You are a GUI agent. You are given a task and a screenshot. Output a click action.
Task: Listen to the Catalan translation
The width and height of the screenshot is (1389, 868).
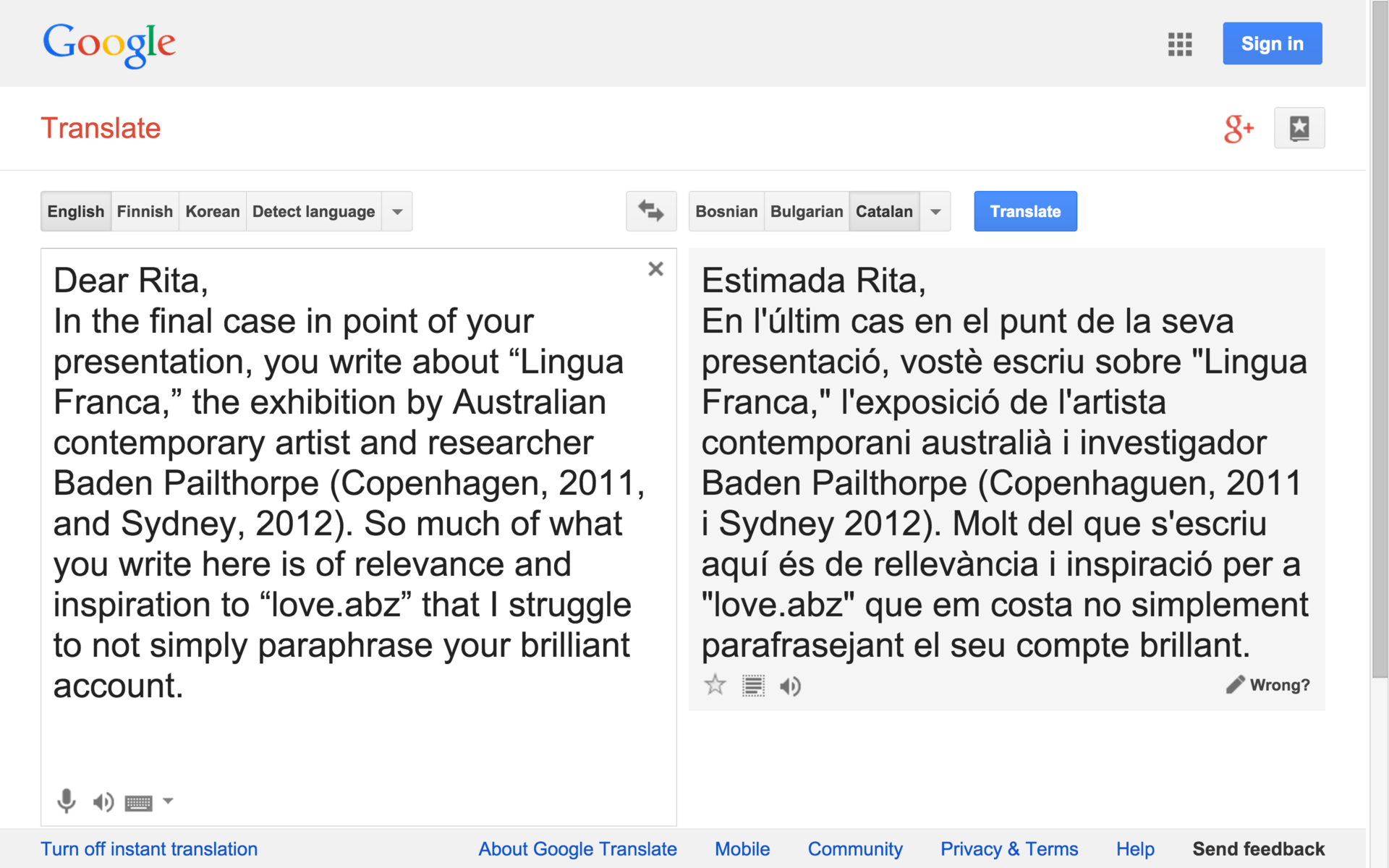click(x=790, y=686)
